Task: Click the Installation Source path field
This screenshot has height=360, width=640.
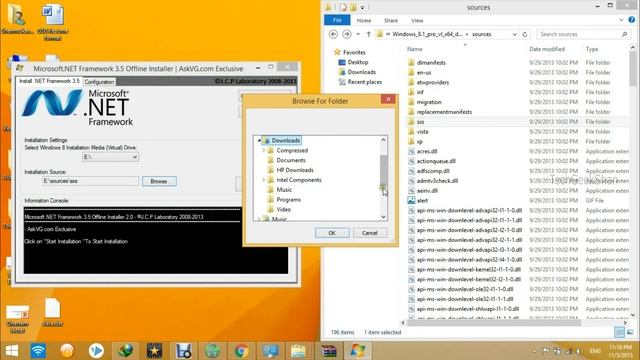Action: coord(90,181)
